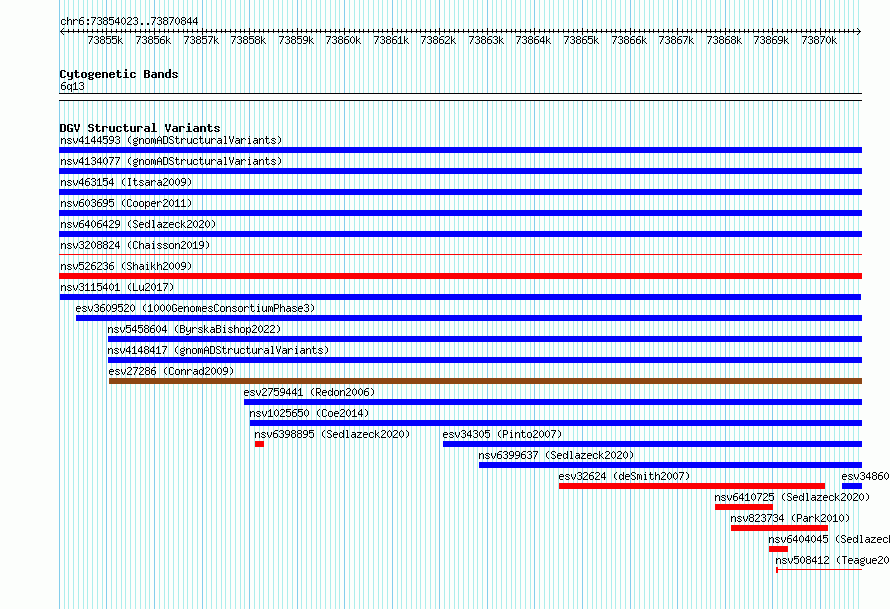Open the nsv6404045 variant label
890x609 pixels.
point(829,539)
